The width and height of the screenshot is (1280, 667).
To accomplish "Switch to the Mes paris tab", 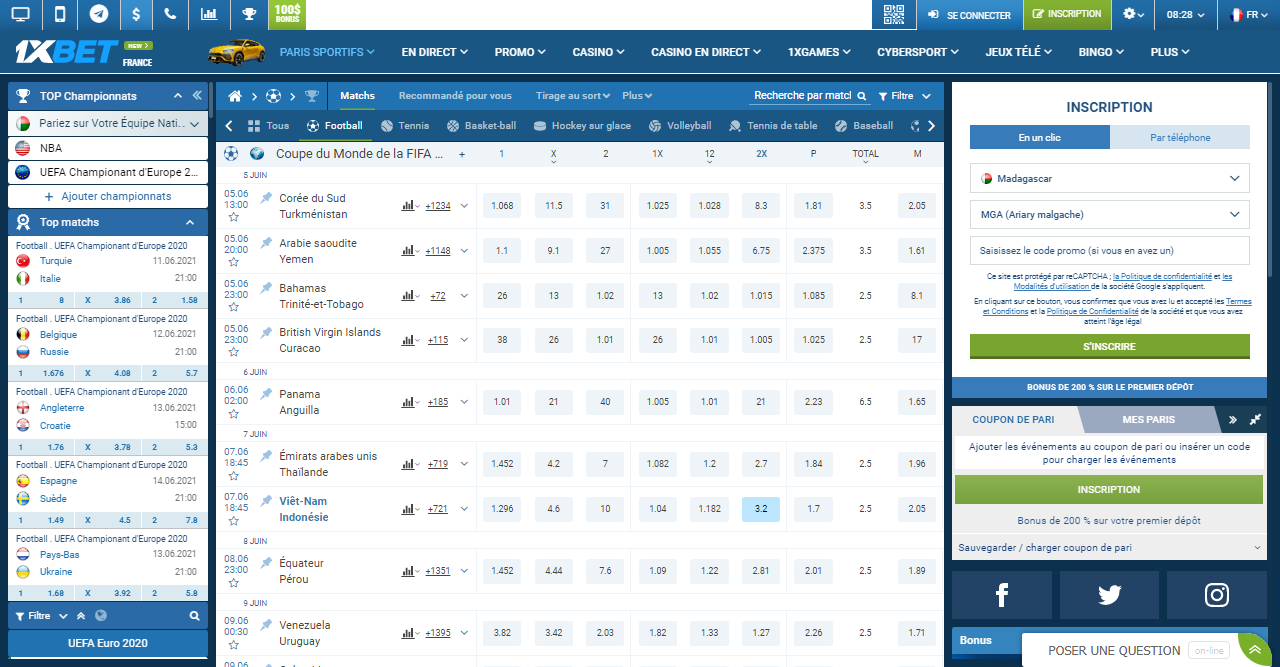I will [x=1149, y=420].
